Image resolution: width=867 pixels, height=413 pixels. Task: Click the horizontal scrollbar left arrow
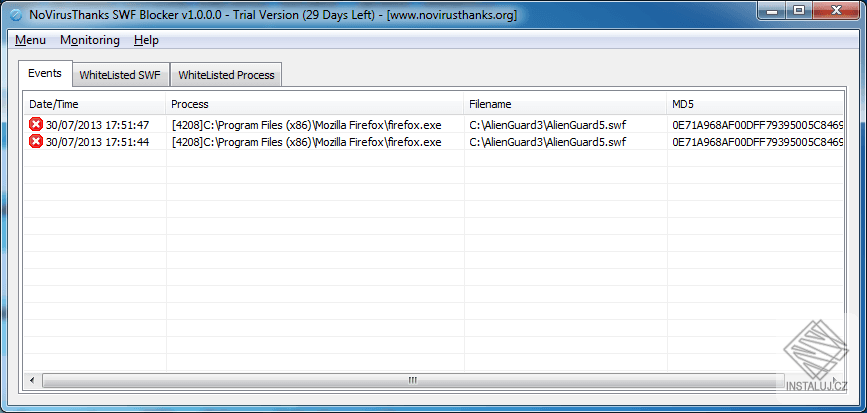click(x=32, y=380)
